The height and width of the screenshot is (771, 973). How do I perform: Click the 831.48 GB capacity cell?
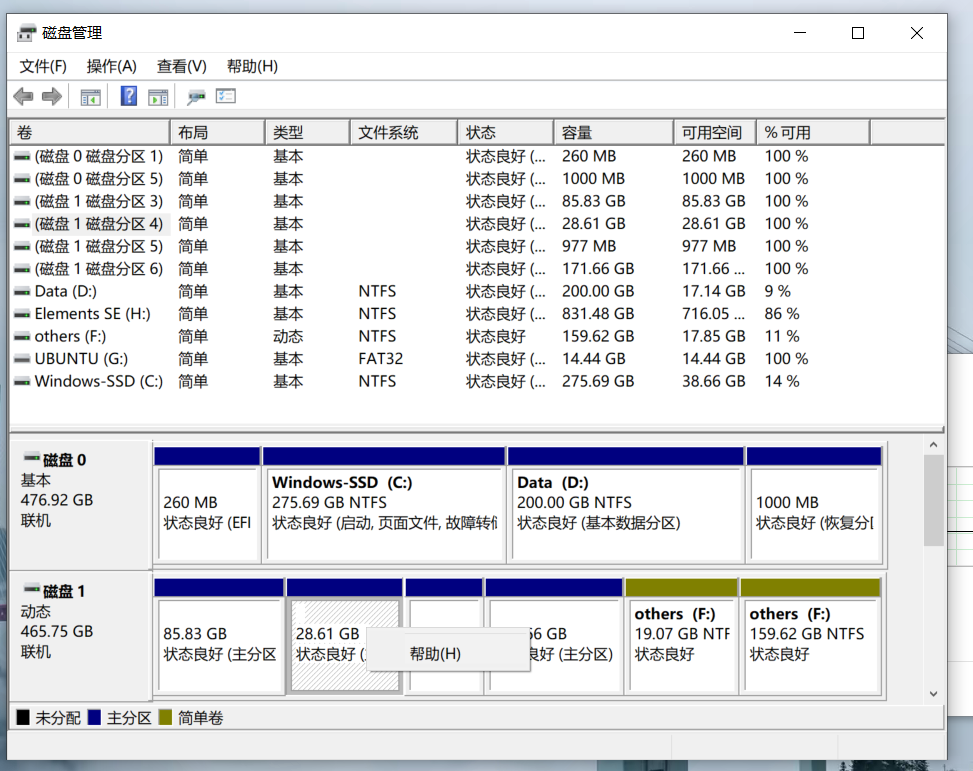click(x=598, y=313)
